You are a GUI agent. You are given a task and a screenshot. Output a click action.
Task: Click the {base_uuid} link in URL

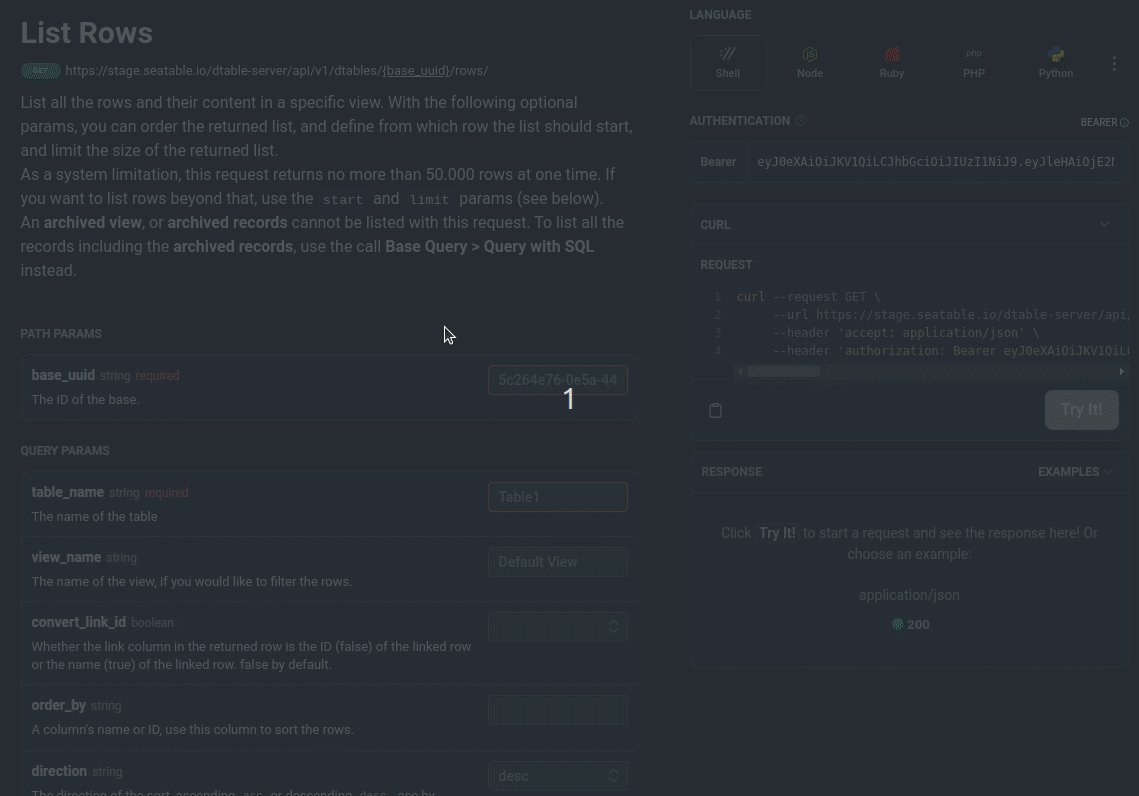click(416, 71)
